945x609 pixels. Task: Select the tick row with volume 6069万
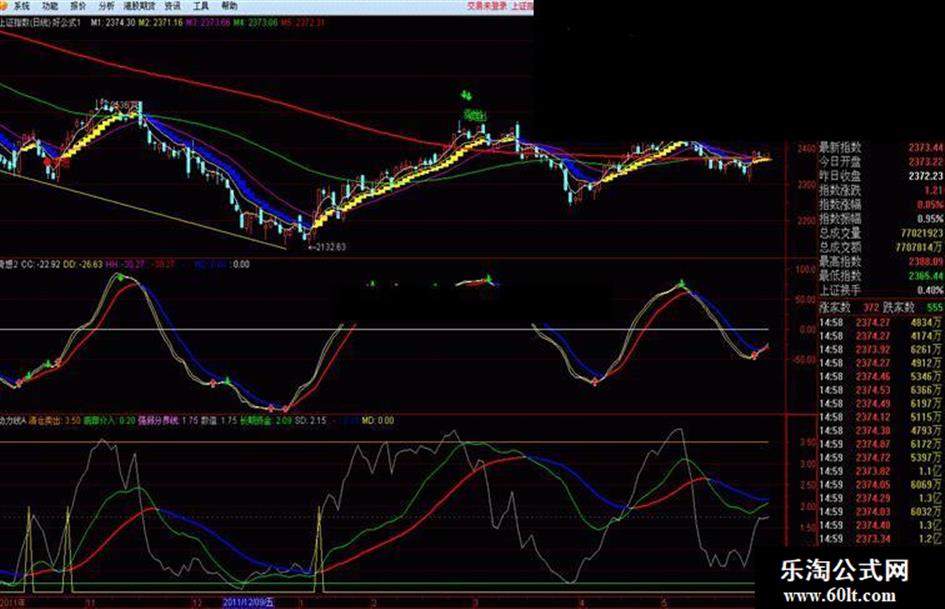pos(881,485)
